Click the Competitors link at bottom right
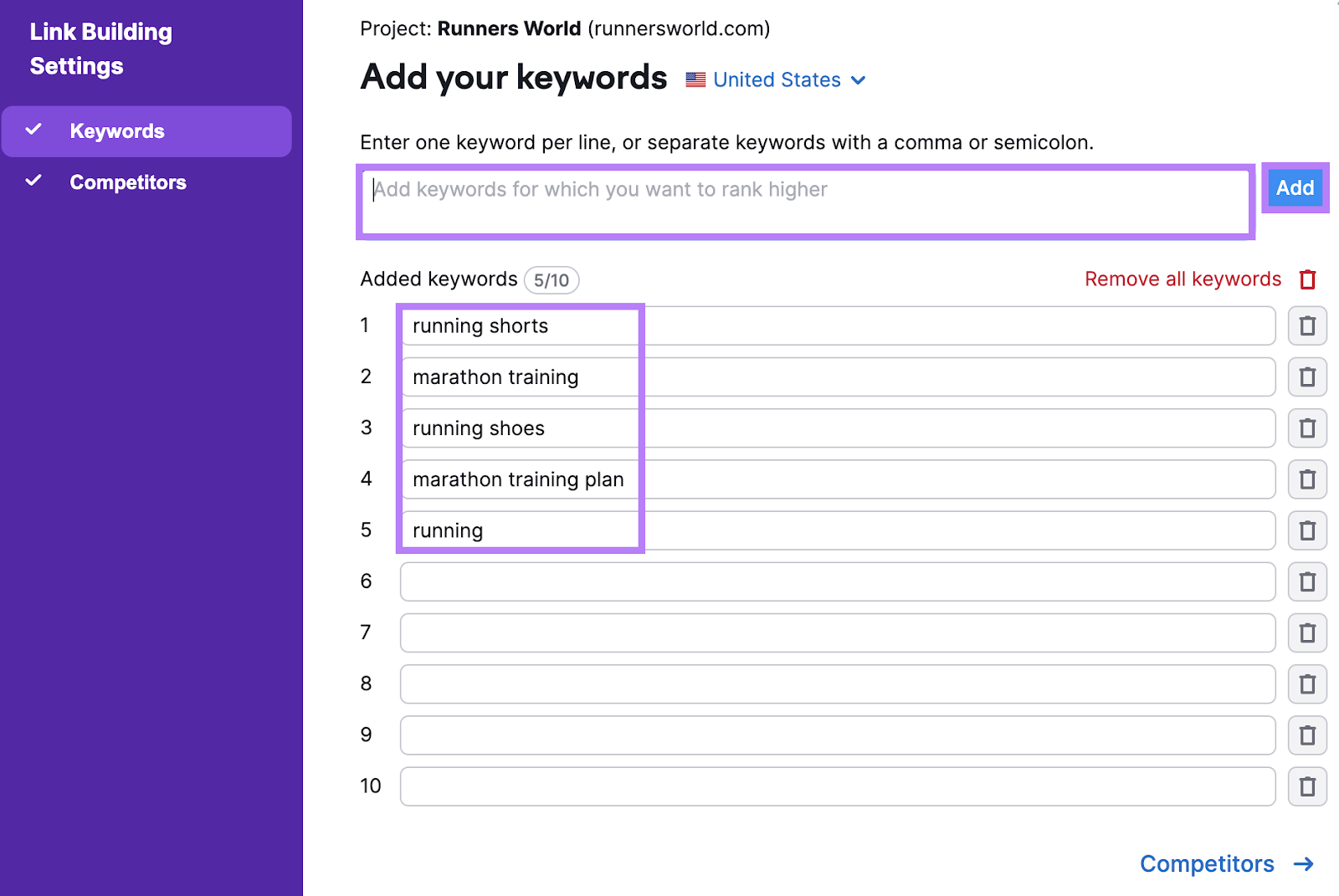This screenshot has width=1339, height=896. coord(1208,863)
